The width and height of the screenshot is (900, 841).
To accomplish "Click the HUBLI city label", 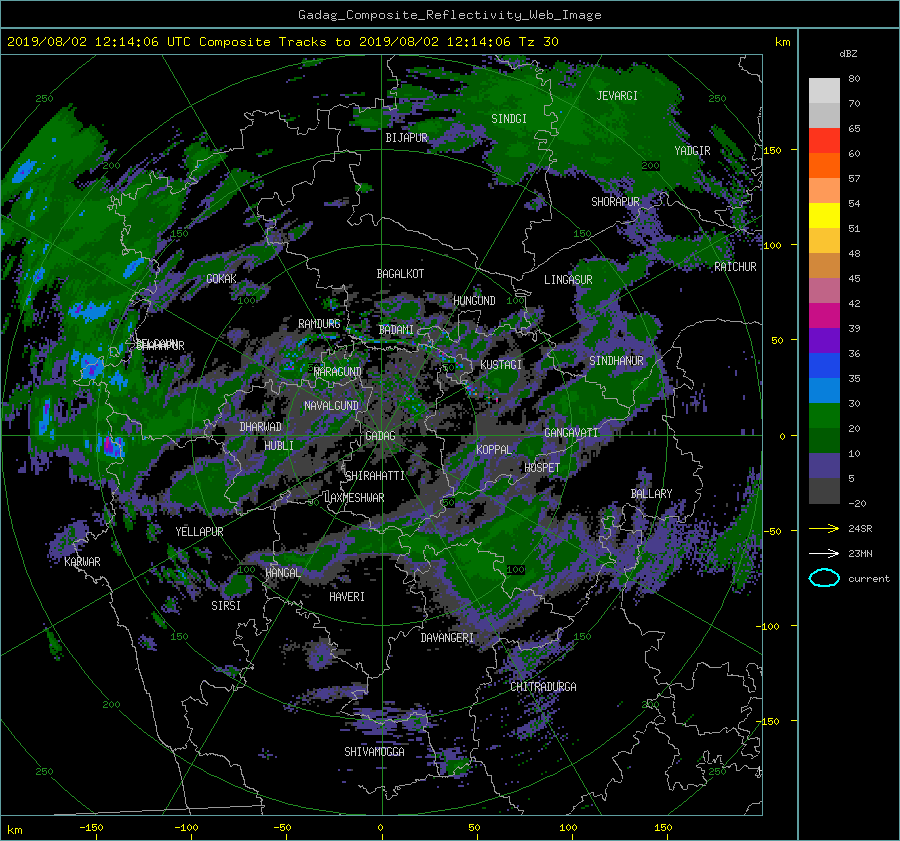I will click(279, 446).
